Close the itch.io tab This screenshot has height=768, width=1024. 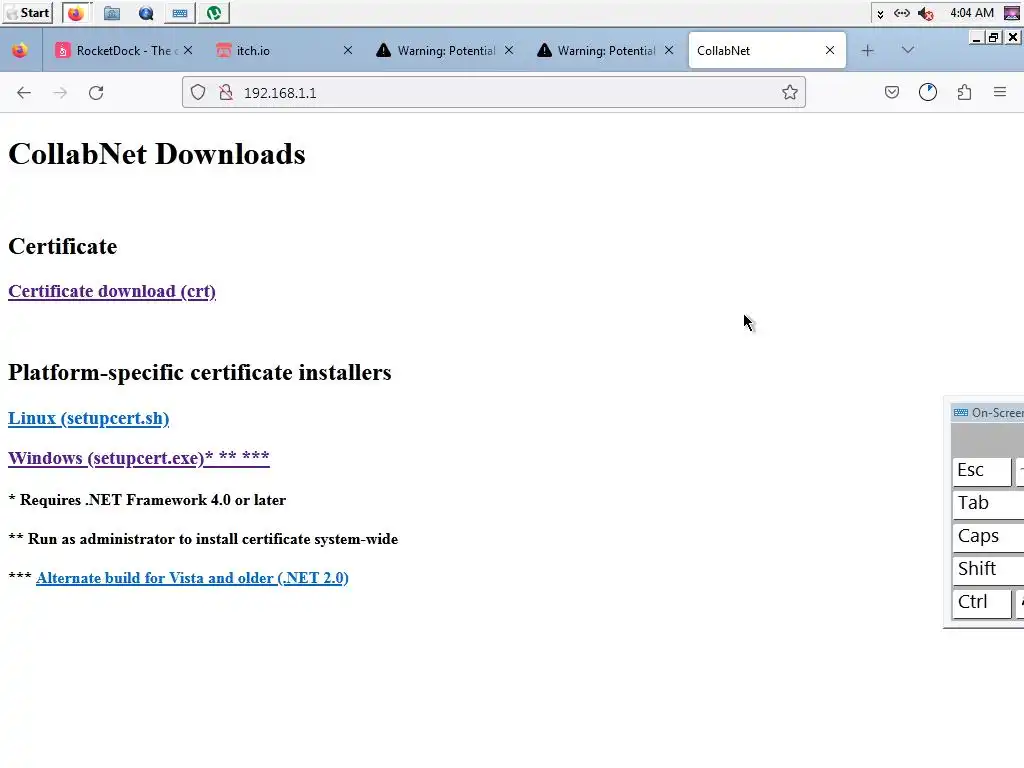348,50
